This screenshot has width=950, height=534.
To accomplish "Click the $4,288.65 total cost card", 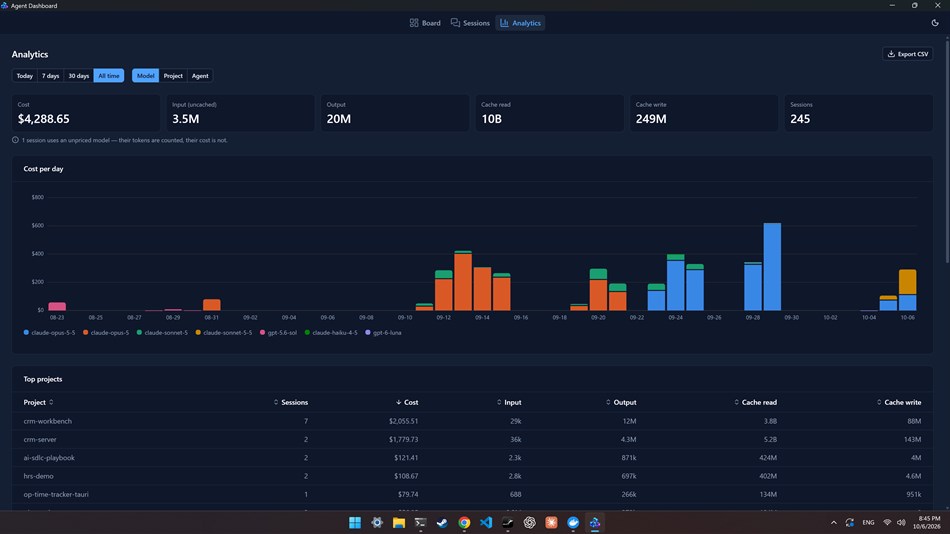I will pos(86,113).
